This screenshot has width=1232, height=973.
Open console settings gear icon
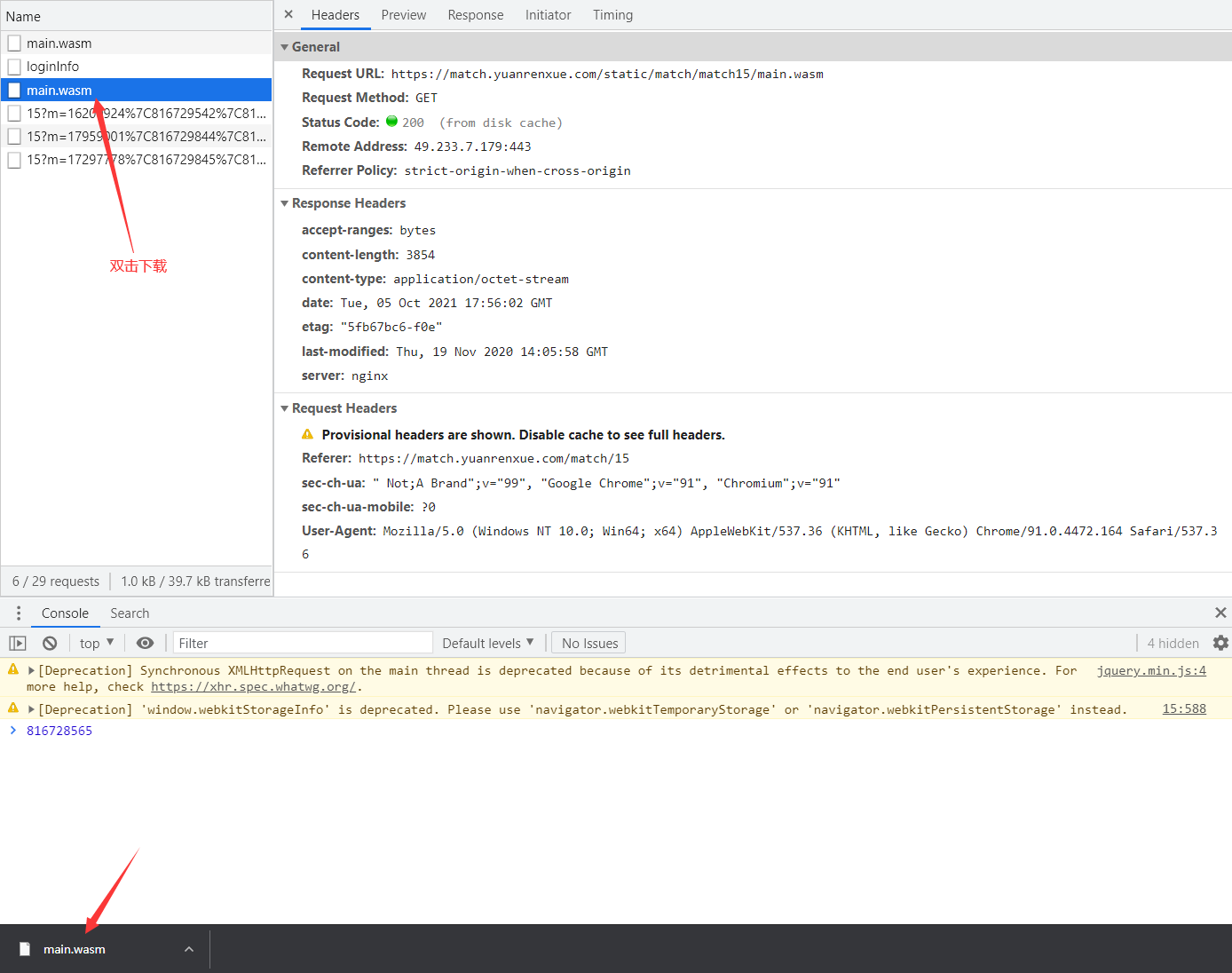pos(1220,643)
